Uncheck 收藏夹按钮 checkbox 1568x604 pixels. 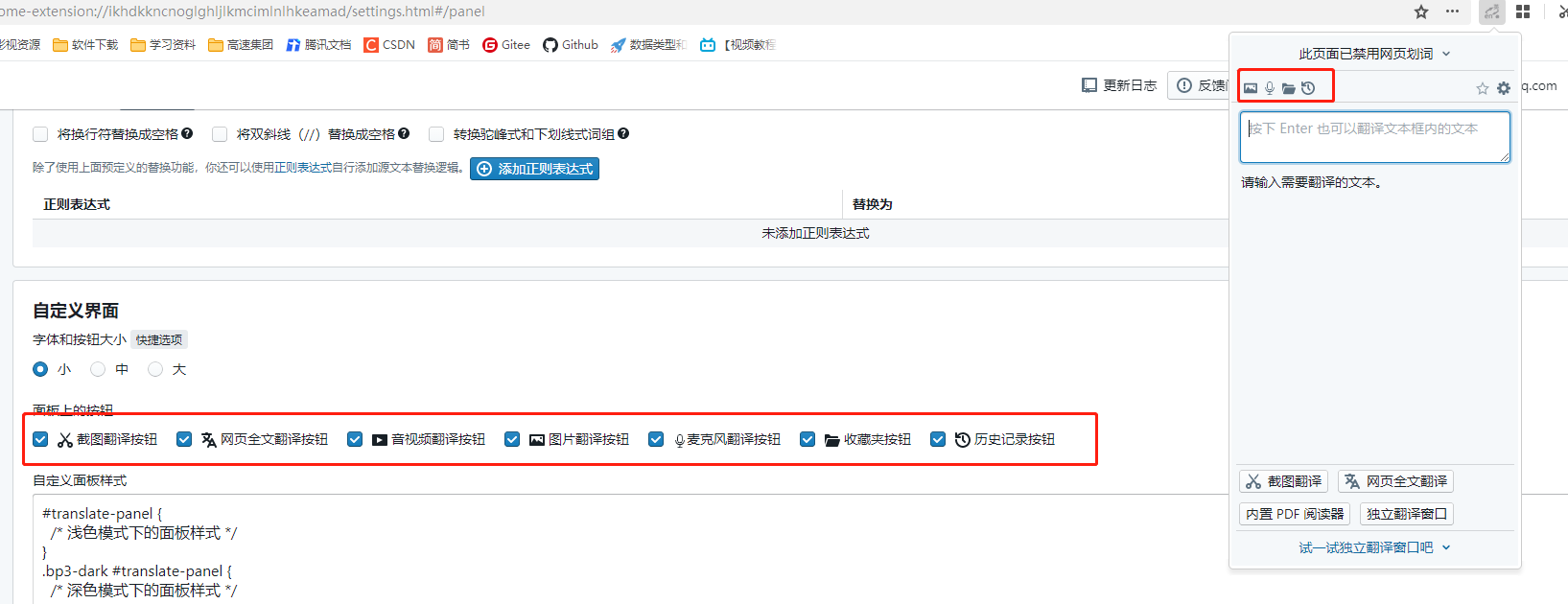pos(807,439)
